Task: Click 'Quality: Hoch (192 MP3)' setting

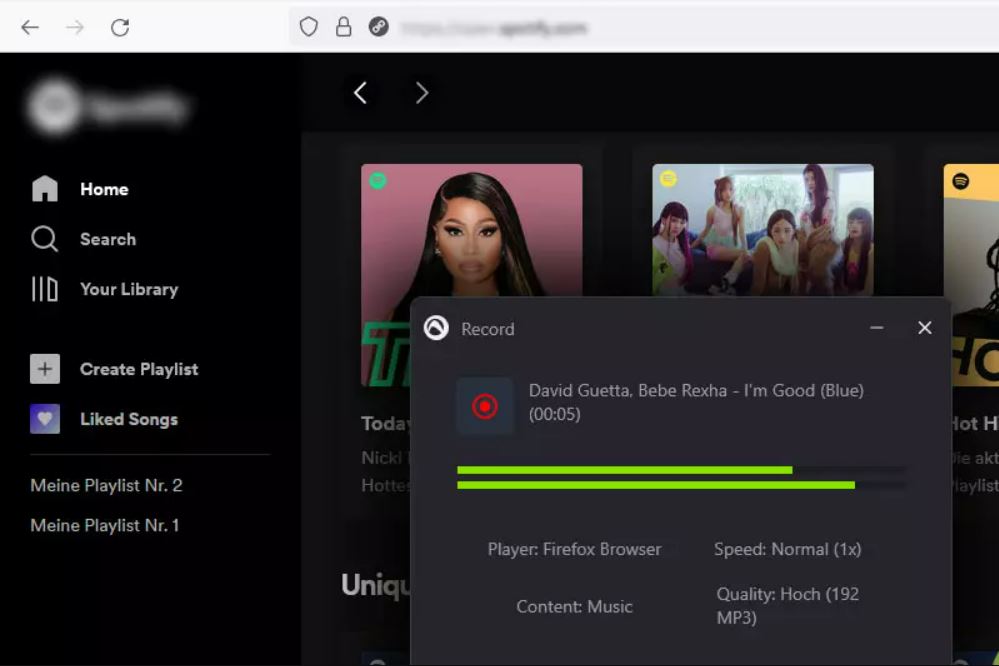Action: [x=787, y=605]
